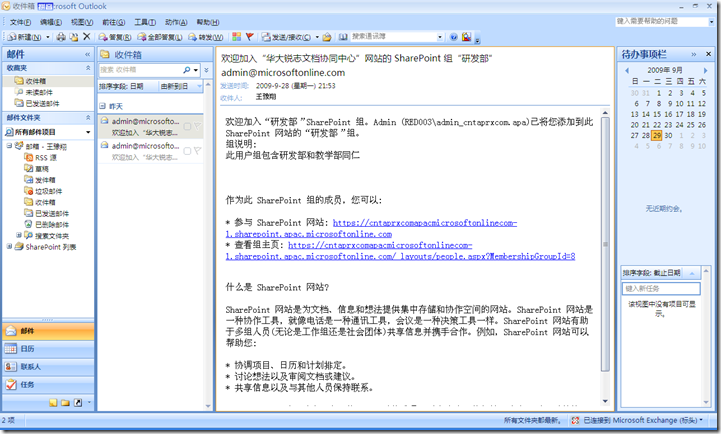This screenshot has width=721, height=434.
Task: Open the 已删除邮件 folder
Action: 46,224
